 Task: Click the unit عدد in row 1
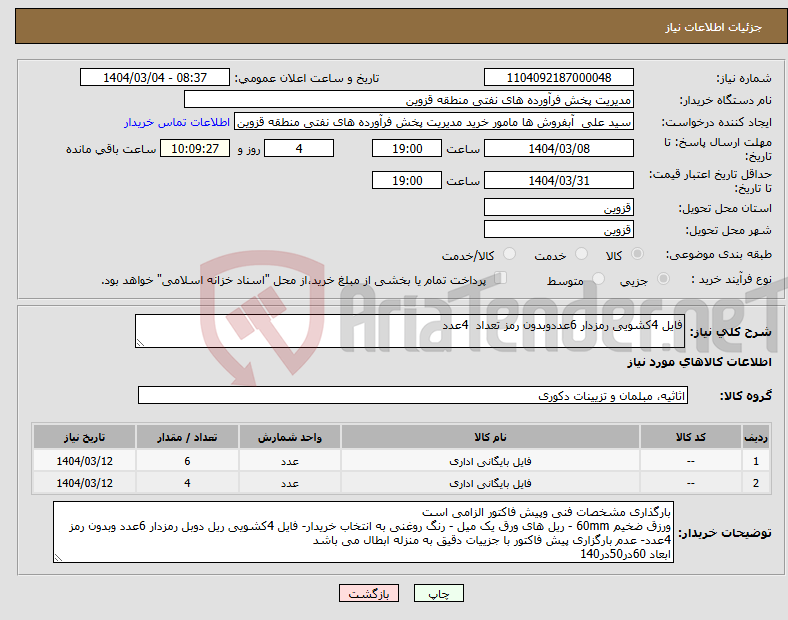[x=290, y=461]
